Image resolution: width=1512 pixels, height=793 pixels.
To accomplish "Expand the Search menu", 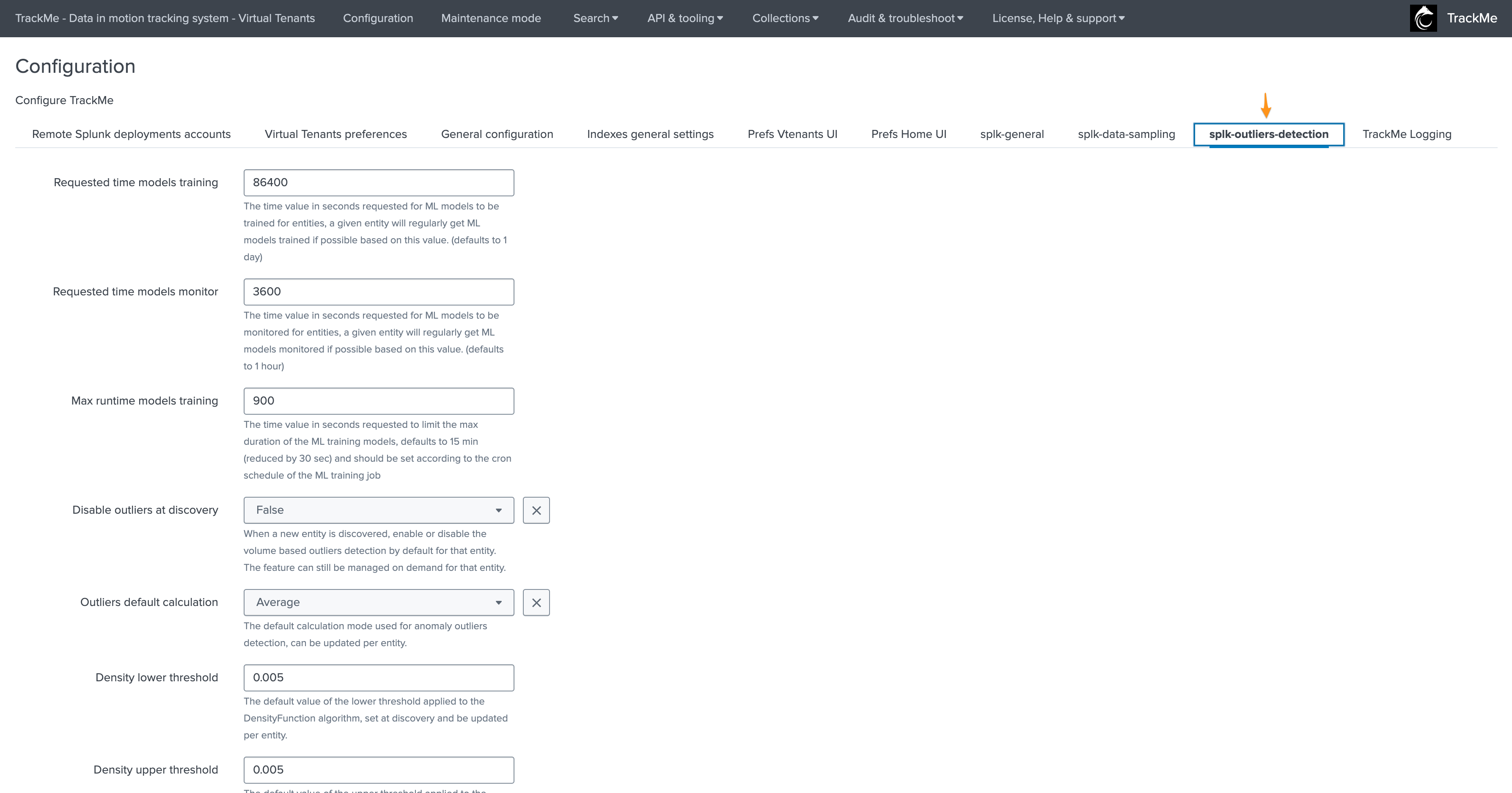I will coord(595,18).
